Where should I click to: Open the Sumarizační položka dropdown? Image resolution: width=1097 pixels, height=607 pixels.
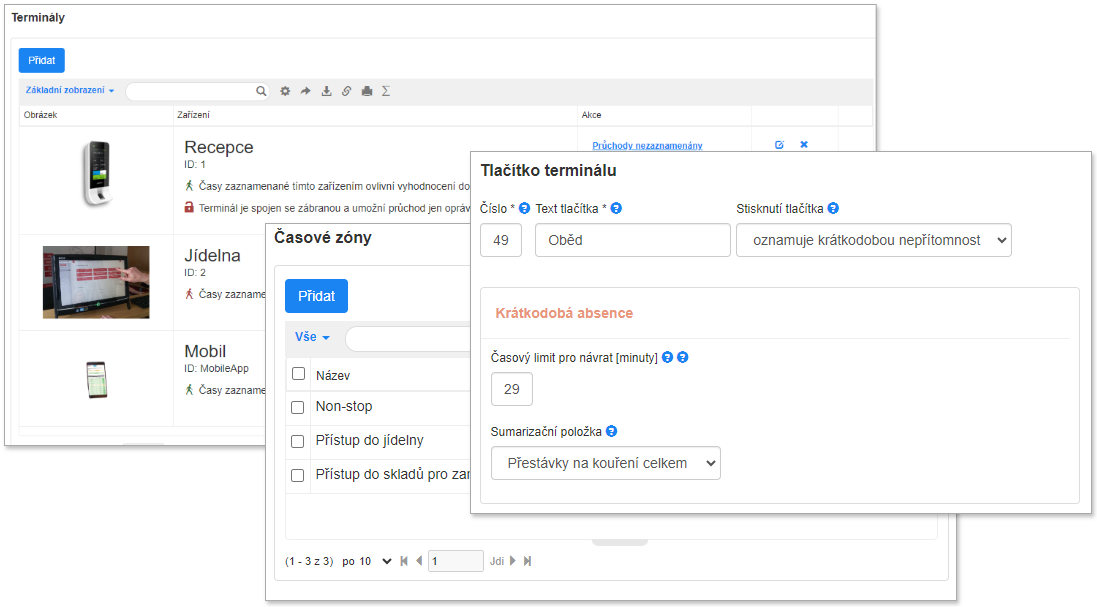click(x=606, y=463)
